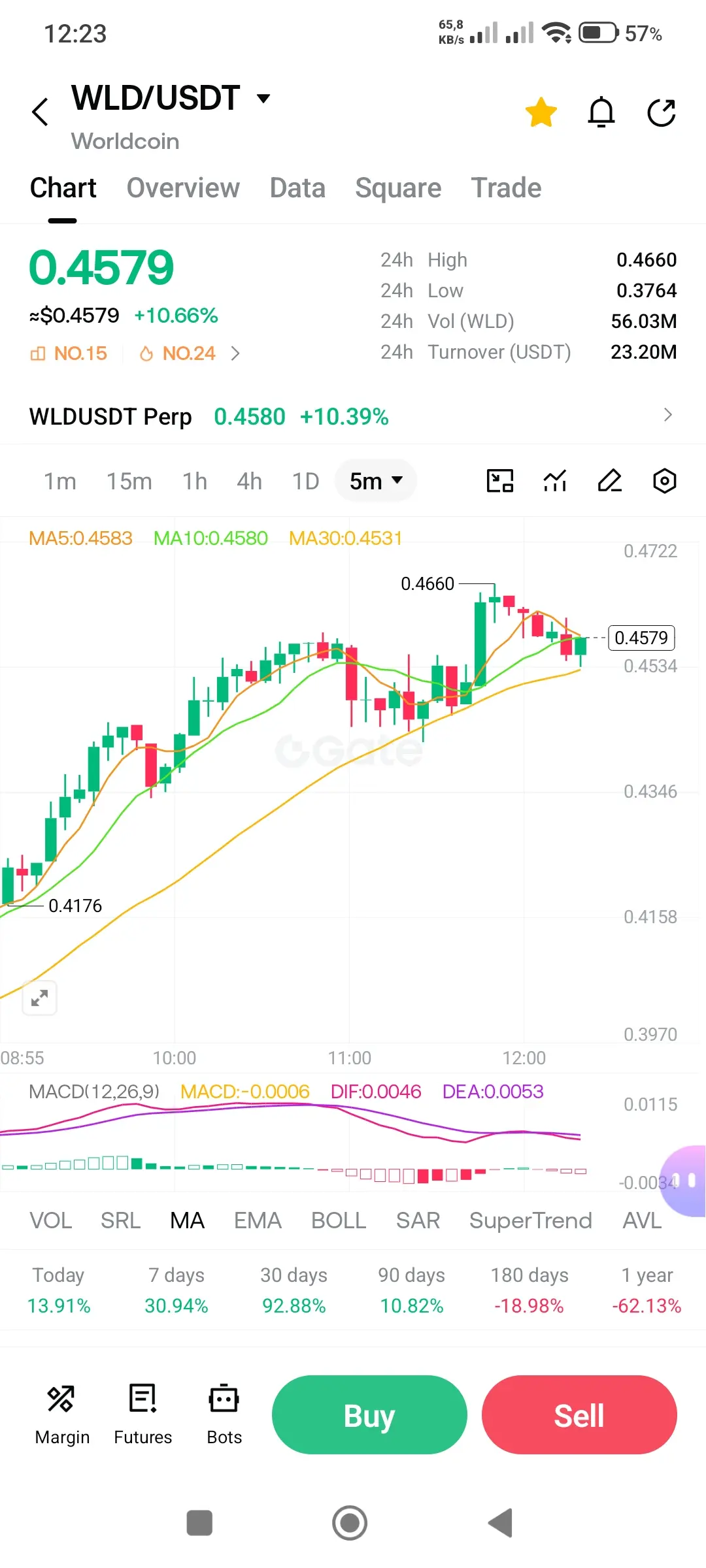706x1568 pixels.
Task: Tap the 0.4176 low marker
Action: click(75, 906)
